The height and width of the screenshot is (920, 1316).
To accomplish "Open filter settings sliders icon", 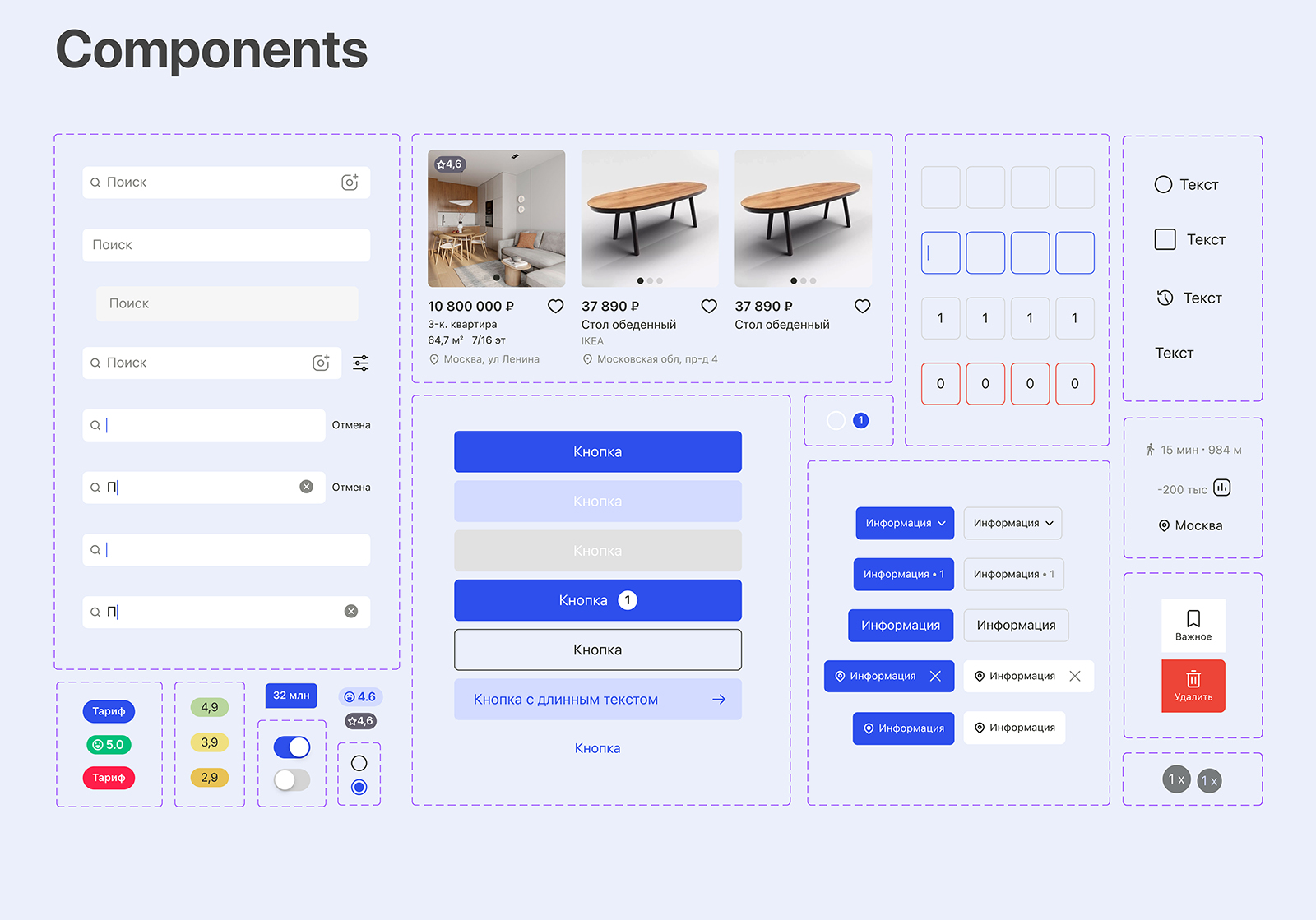I will pos(360,363).
